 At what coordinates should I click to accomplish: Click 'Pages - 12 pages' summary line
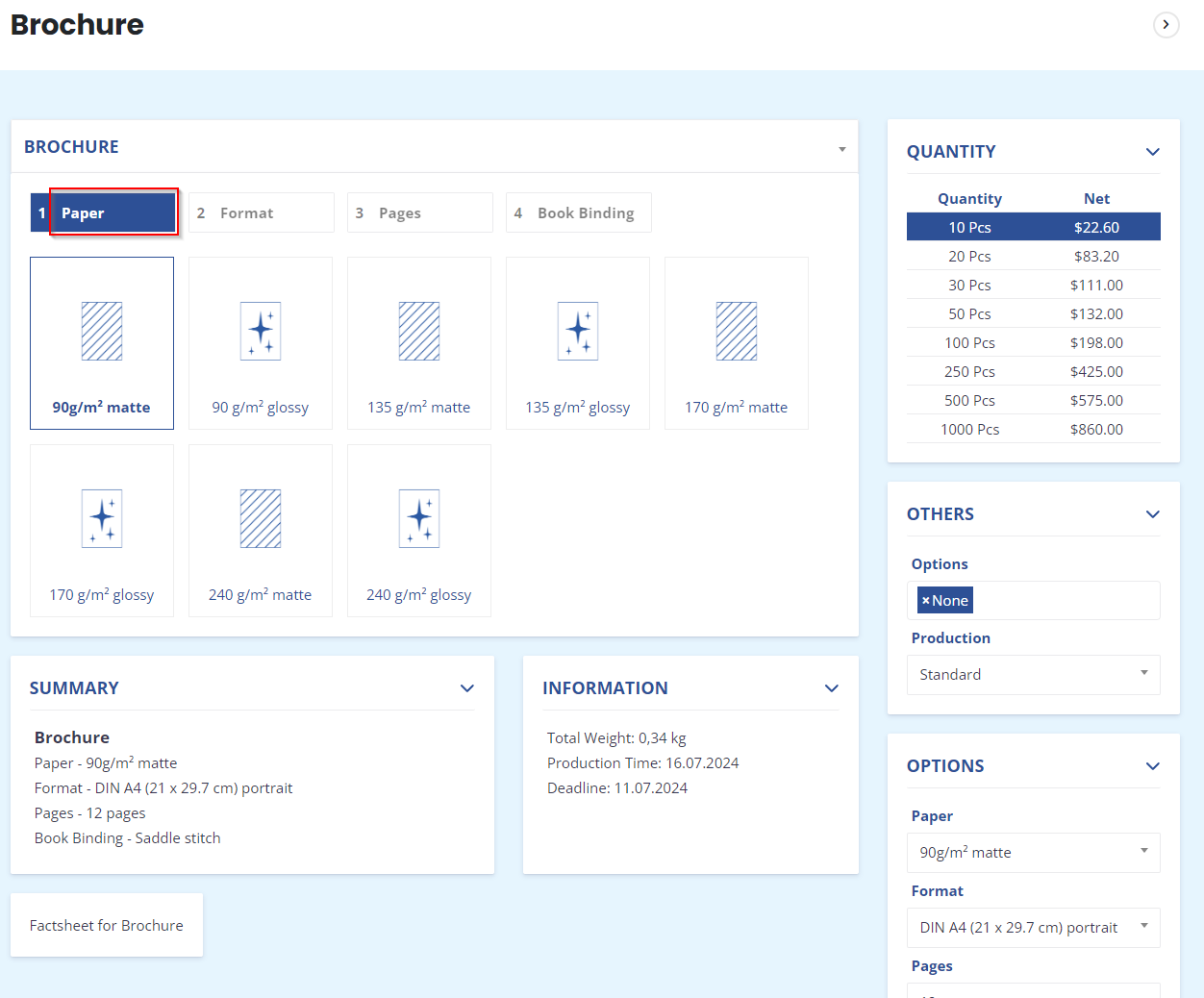[x=90, y=813]
